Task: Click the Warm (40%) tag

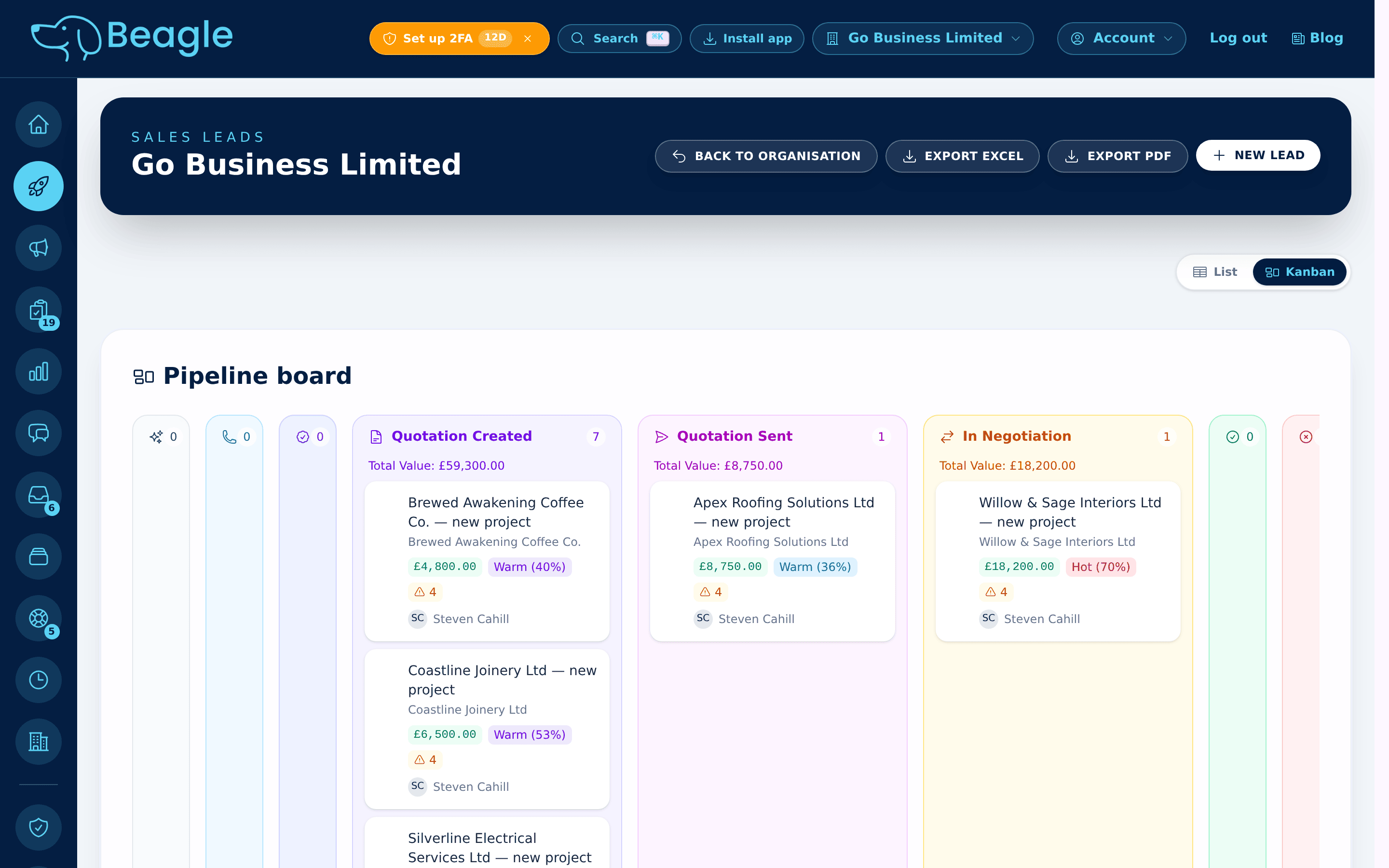Action: click(x=529, y=567)
